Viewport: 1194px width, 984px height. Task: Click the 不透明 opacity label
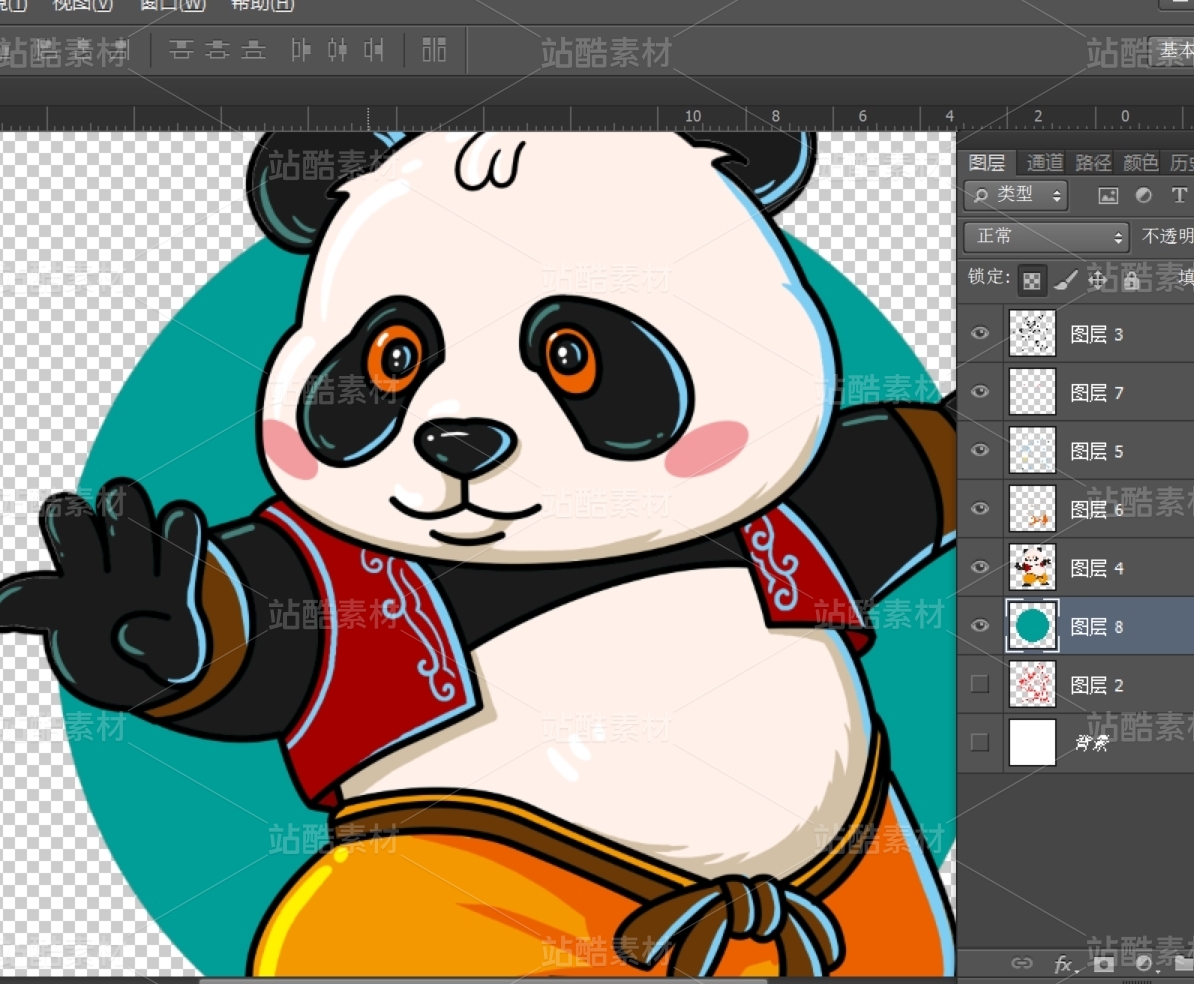pyautogui.click(x=1167, y=236)
